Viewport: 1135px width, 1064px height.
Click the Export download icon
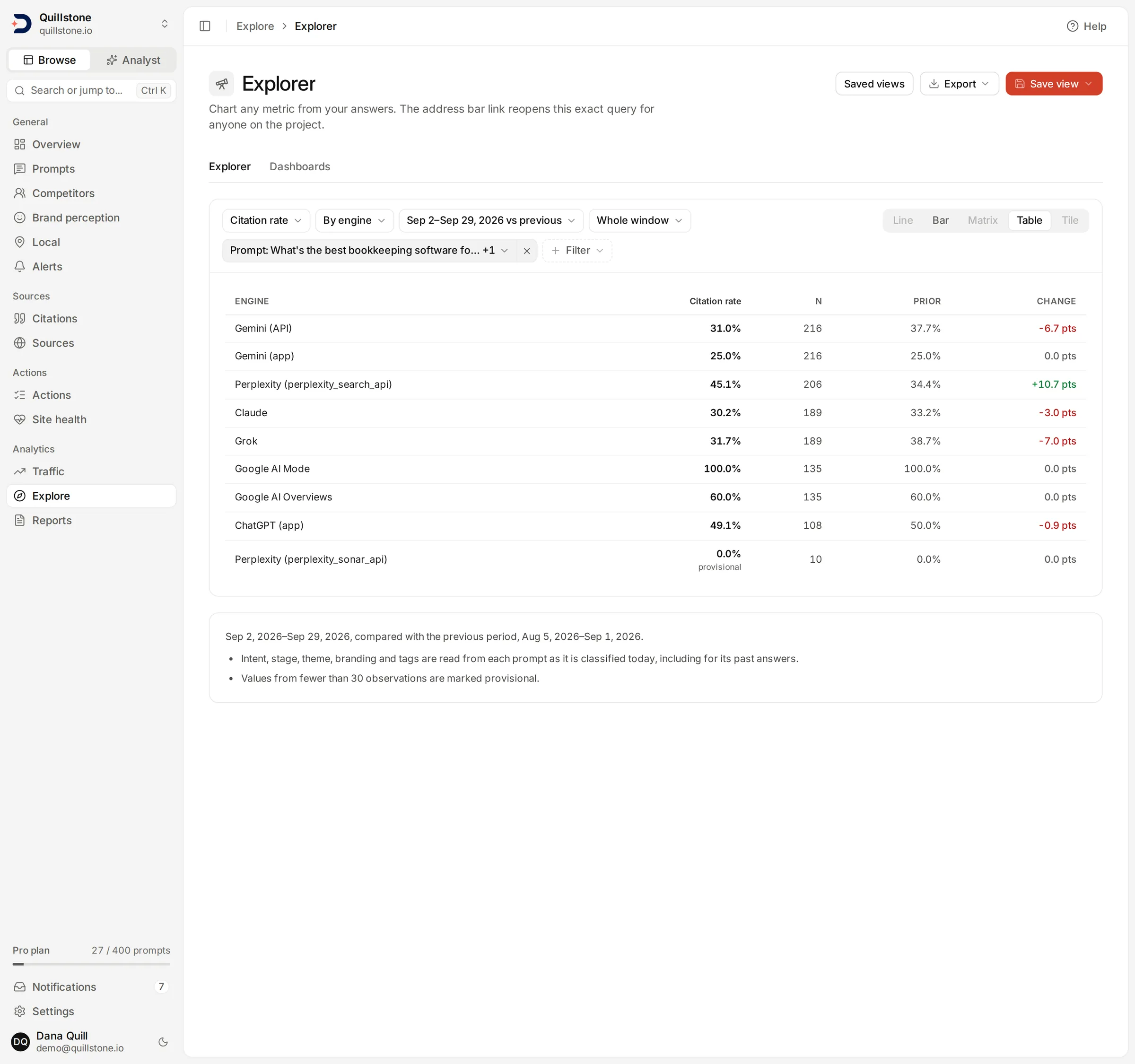click(x=934, y=84)
